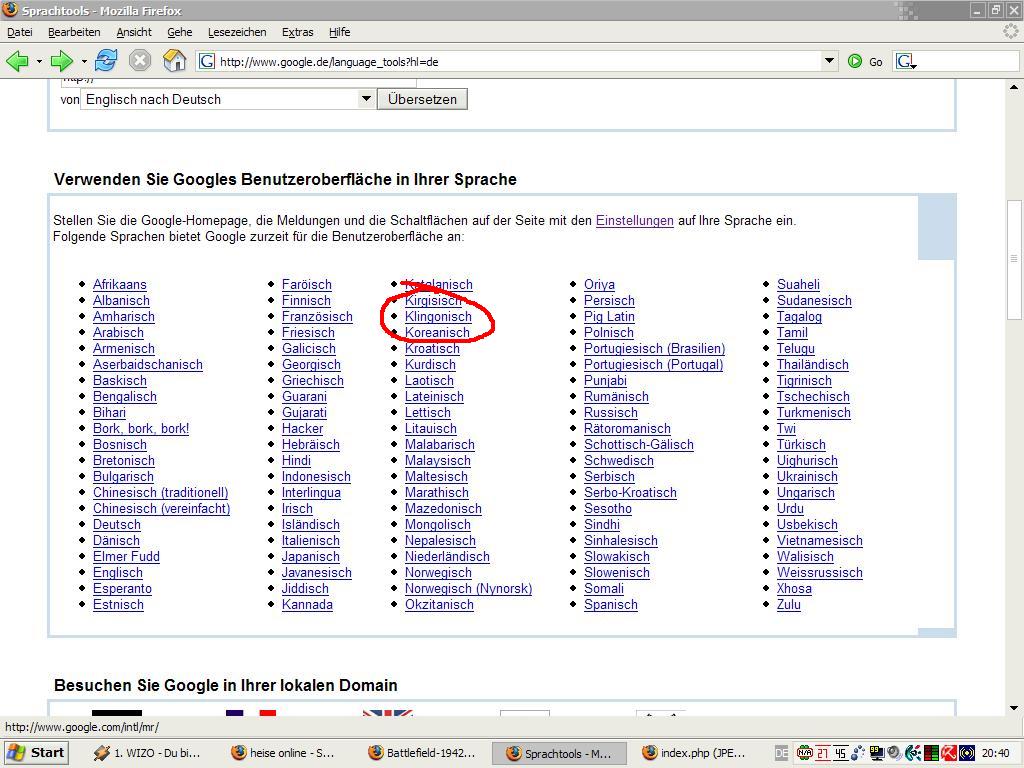Open the Klingonisch language link
The width and height of the screenshot is (1024, 768).
[x=438, y=317]
